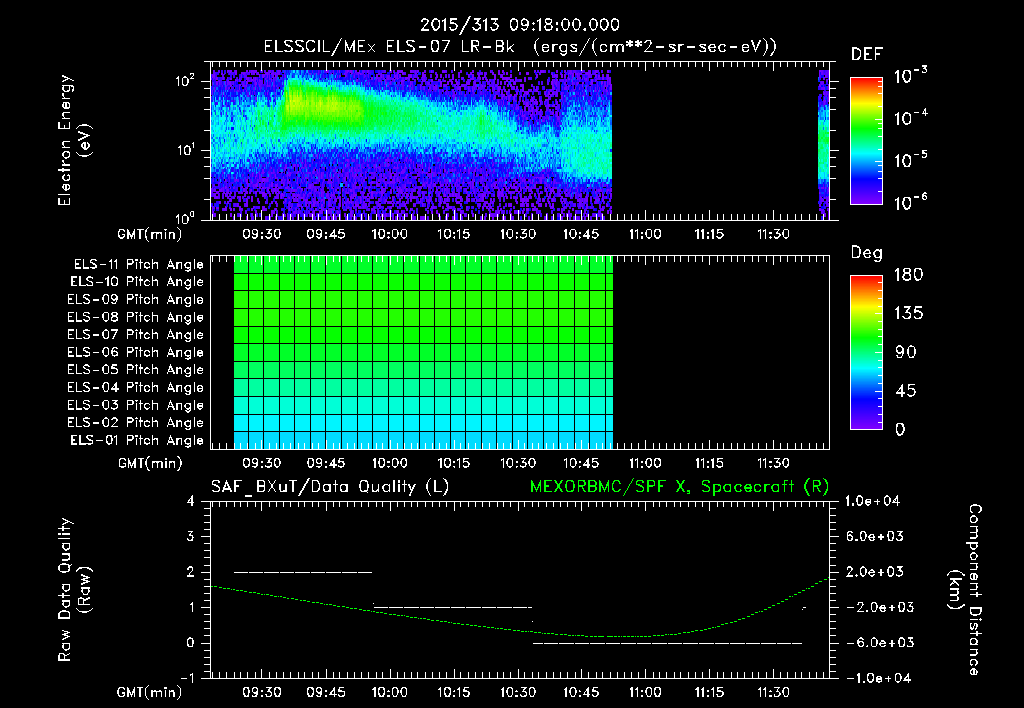Click the 10^0 tick on electron energy axis

coord(185,217)
